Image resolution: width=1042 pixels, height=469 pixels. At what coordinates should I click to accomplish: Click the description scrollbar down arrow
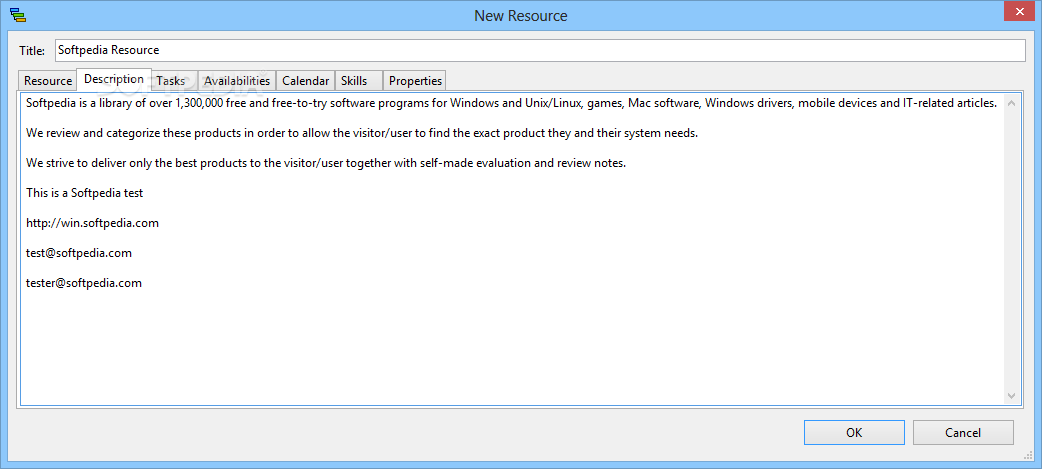[x=1011, y=395]
